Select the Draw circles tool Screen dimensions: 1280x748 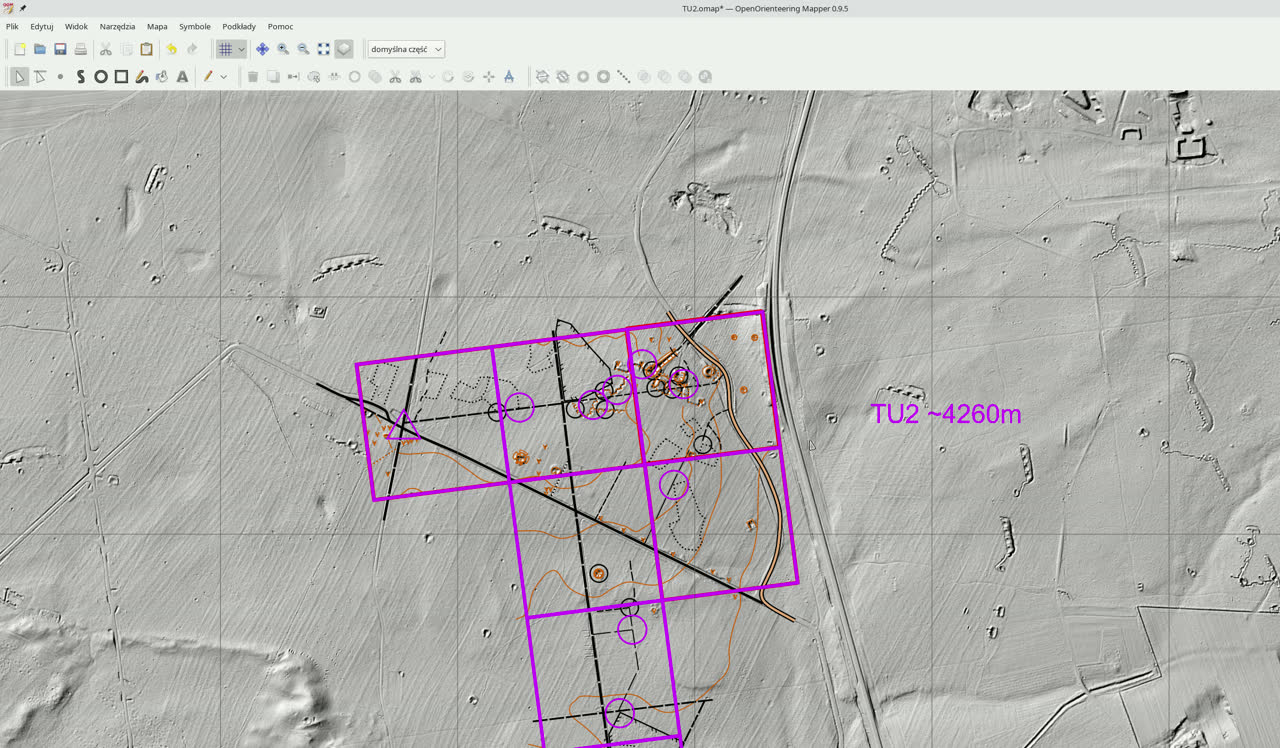click(x=101, y=76)
